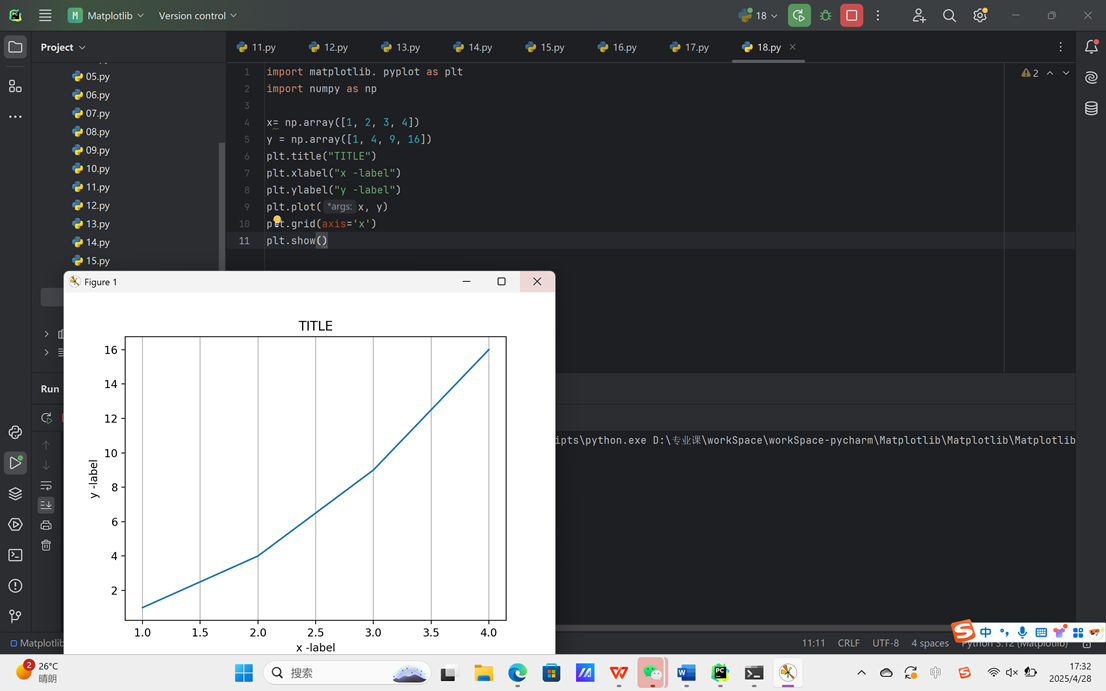This screenshot has height=691, width=1106.
Task: Rerun the script with green run button
Action: [799, 16]
